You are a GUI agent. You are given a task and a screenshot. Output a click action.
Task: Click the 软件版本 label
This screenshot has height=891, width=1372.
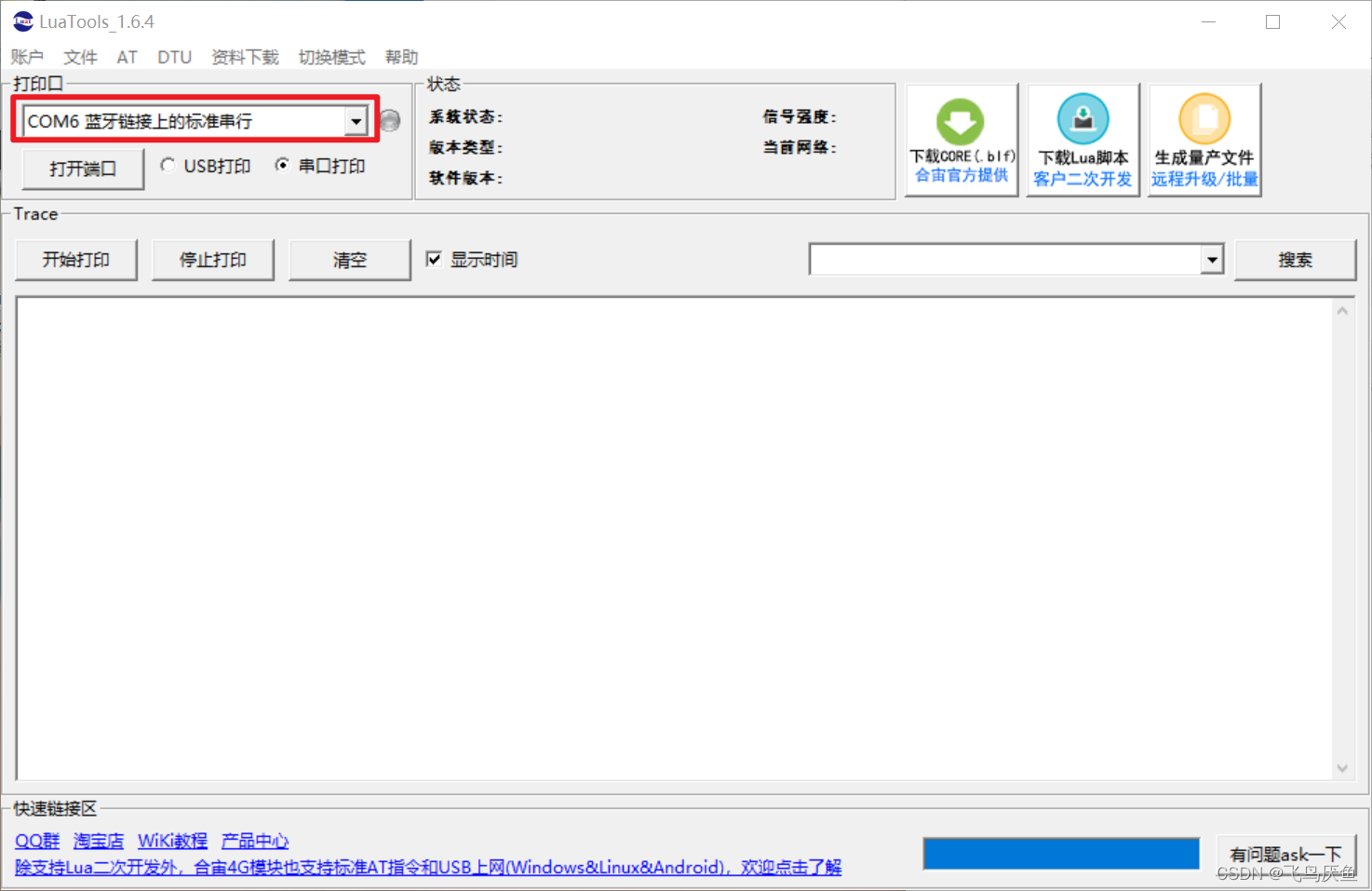coord(465,178)
